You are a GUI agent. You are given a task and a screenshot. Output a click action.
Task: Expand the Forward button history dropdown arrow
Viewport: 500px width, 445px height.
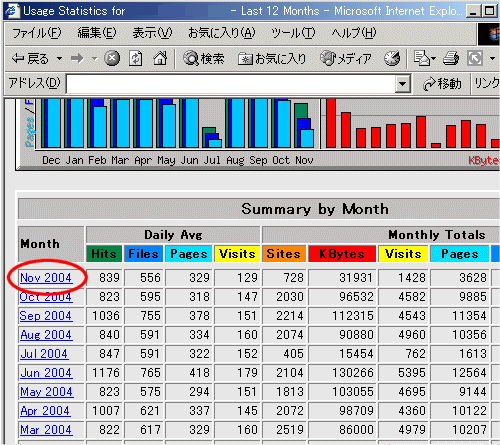pos(95,59)
